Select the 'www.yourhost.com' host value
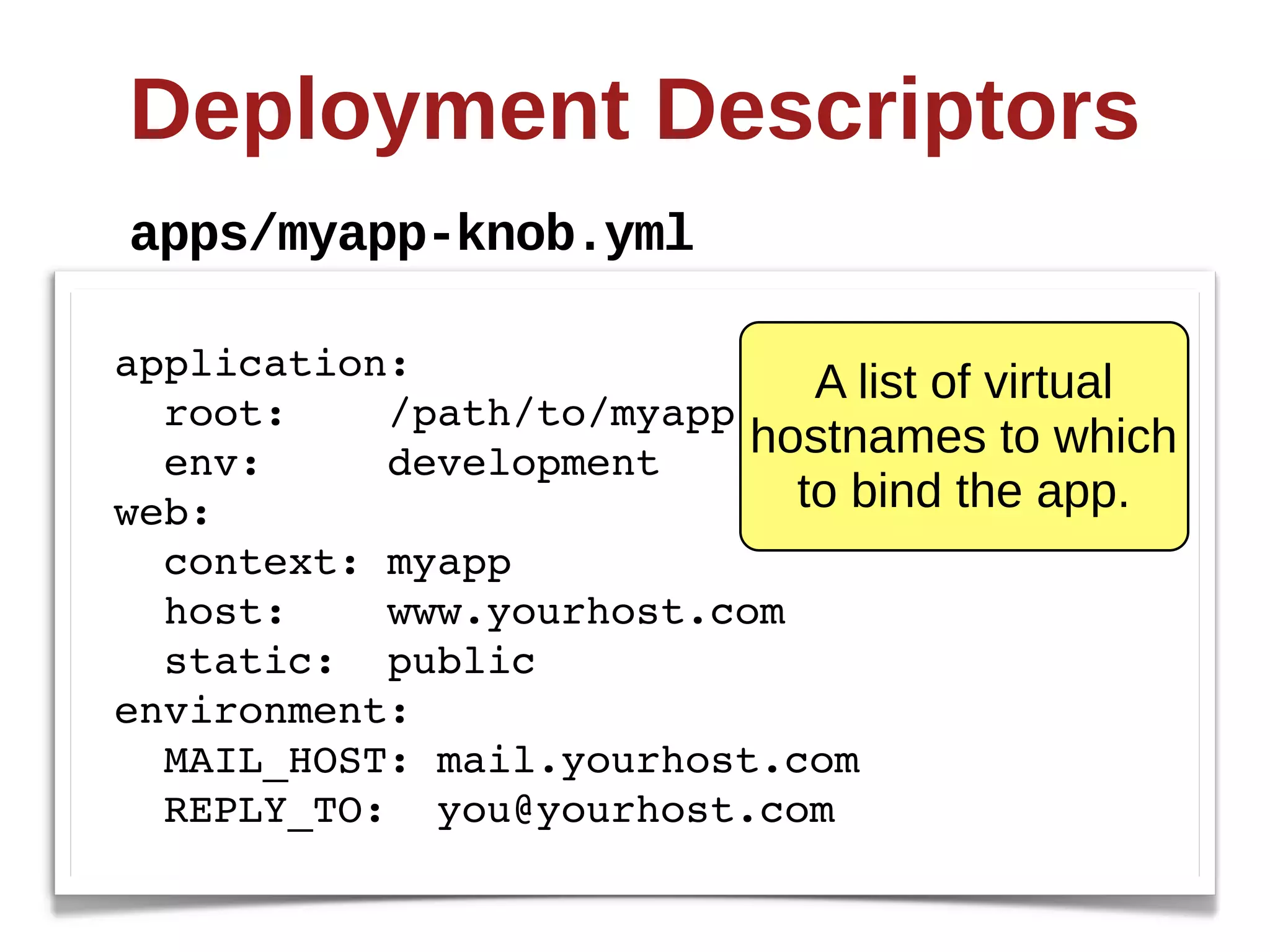This screenshot has width=1270, height=952. [587, 614]
